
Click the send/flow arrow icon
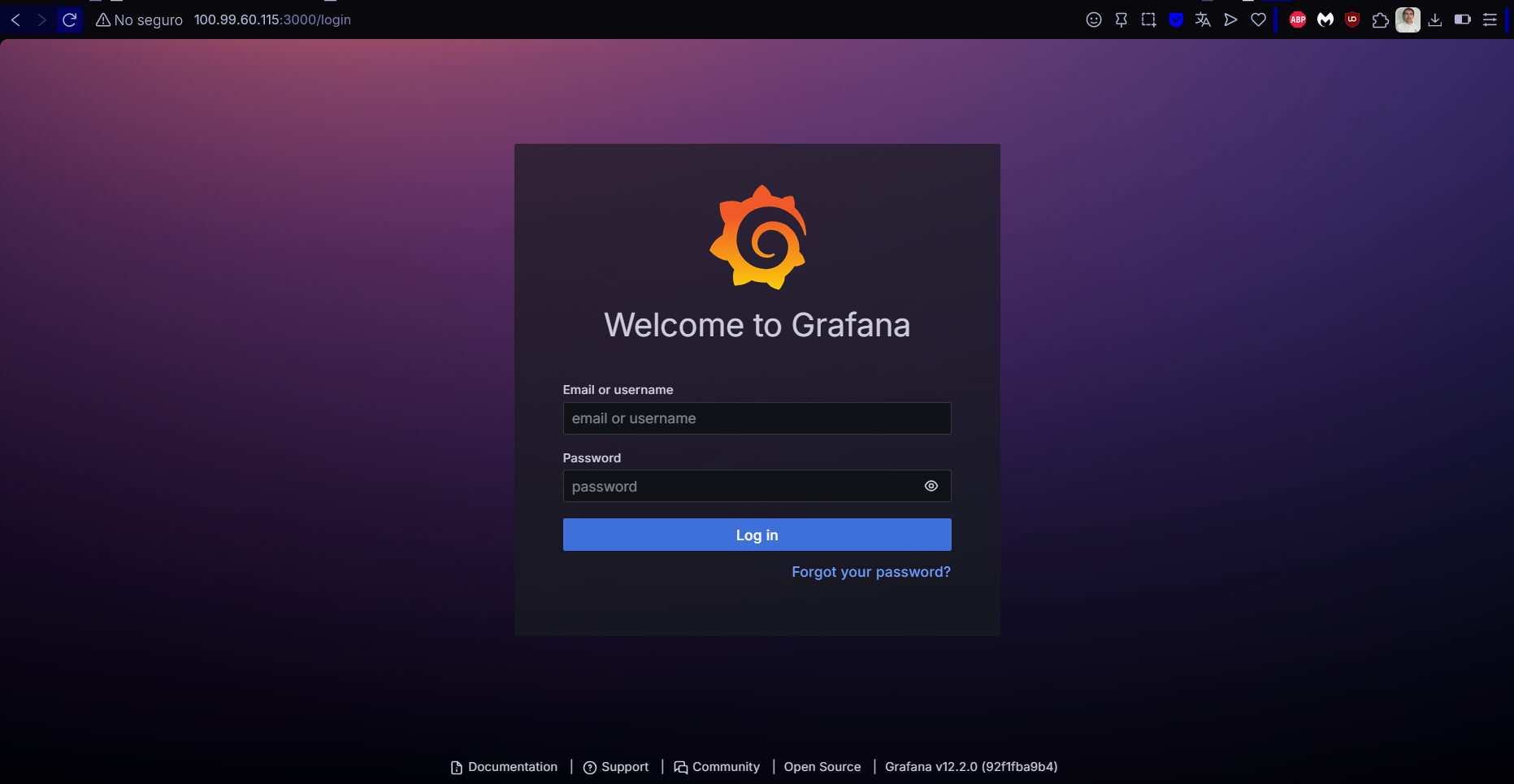1231,19
